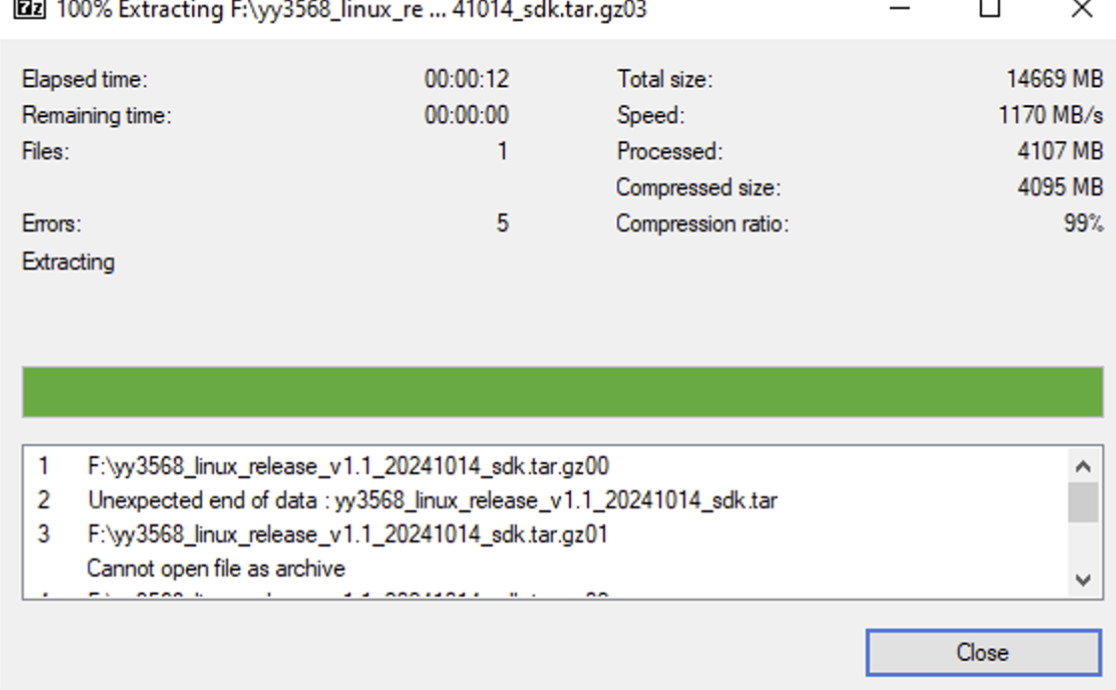Image resolution: width=1116 pixels, height=690 pixels.
Task: Select error row 3 for sdk.tar.gz01
Action: (x=348, y=534)
